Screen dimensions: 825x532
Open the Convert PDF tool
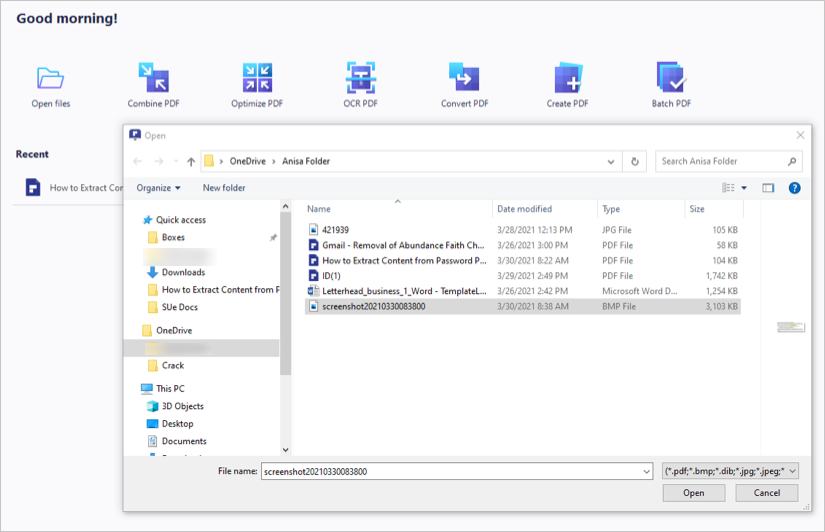(x=464, y=78)
